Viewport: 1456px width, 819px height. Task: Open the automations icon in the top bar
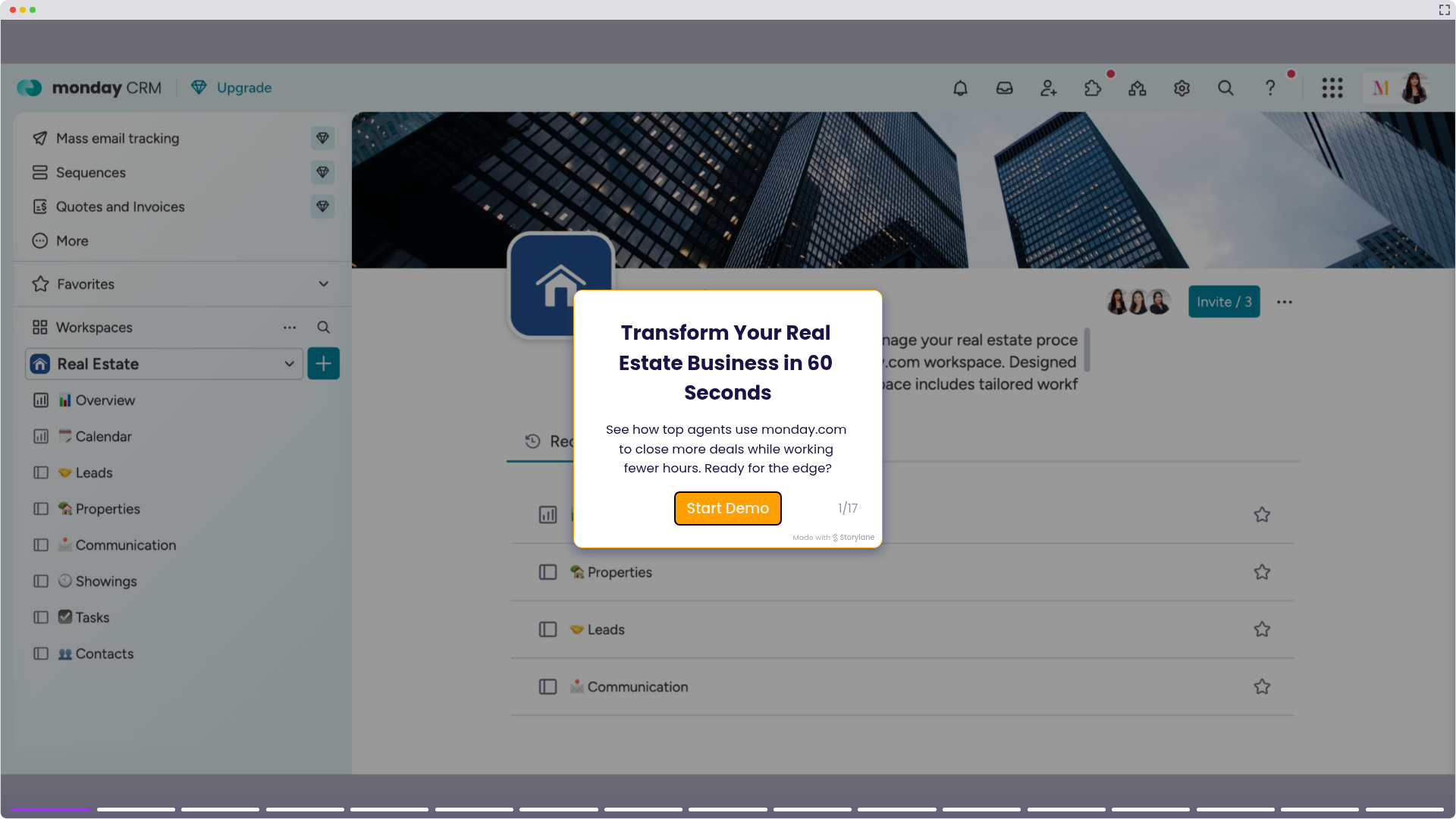point(1137,88)
